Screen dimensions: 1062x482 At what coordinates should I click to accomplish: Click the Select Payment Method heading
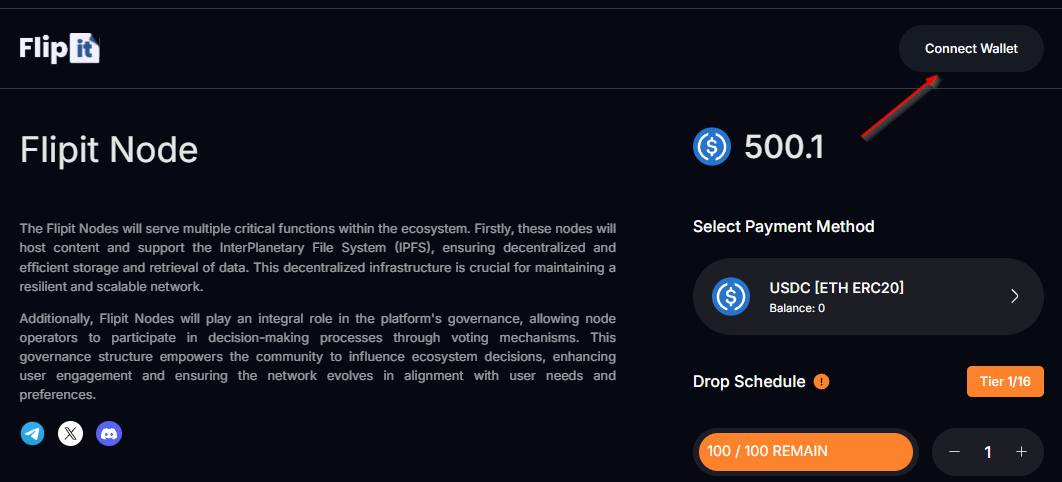click(784, 226)
